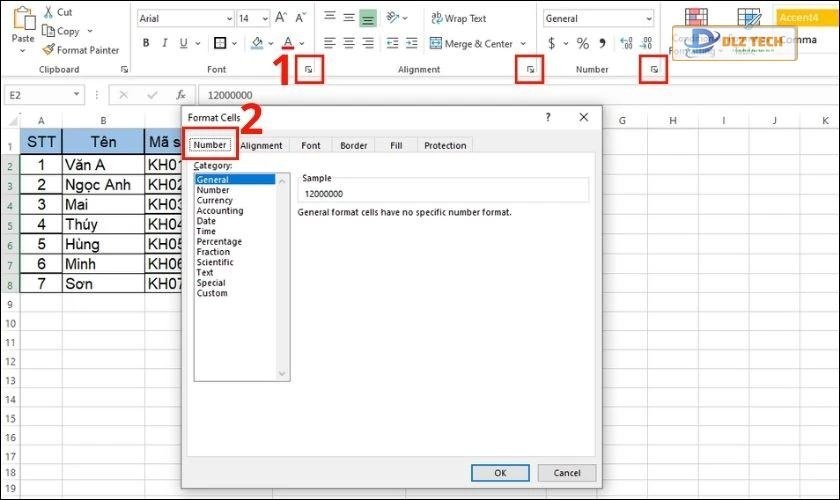Viewport: 840px width, 500px height.
Task: Switch to the Protection tab in dialog
Action: click(x=444, y=145)
